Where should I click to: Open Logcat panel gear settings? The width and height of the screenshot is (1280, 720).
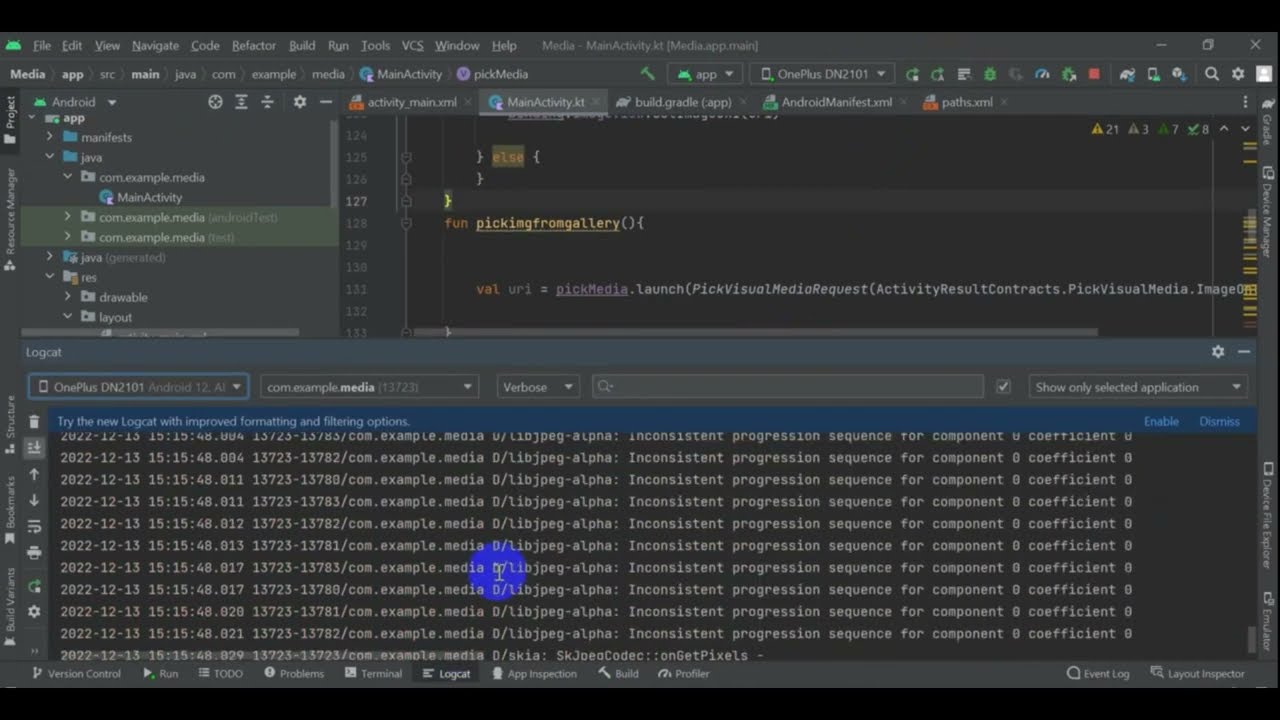pyautogui.click(x=1218, y=352)
